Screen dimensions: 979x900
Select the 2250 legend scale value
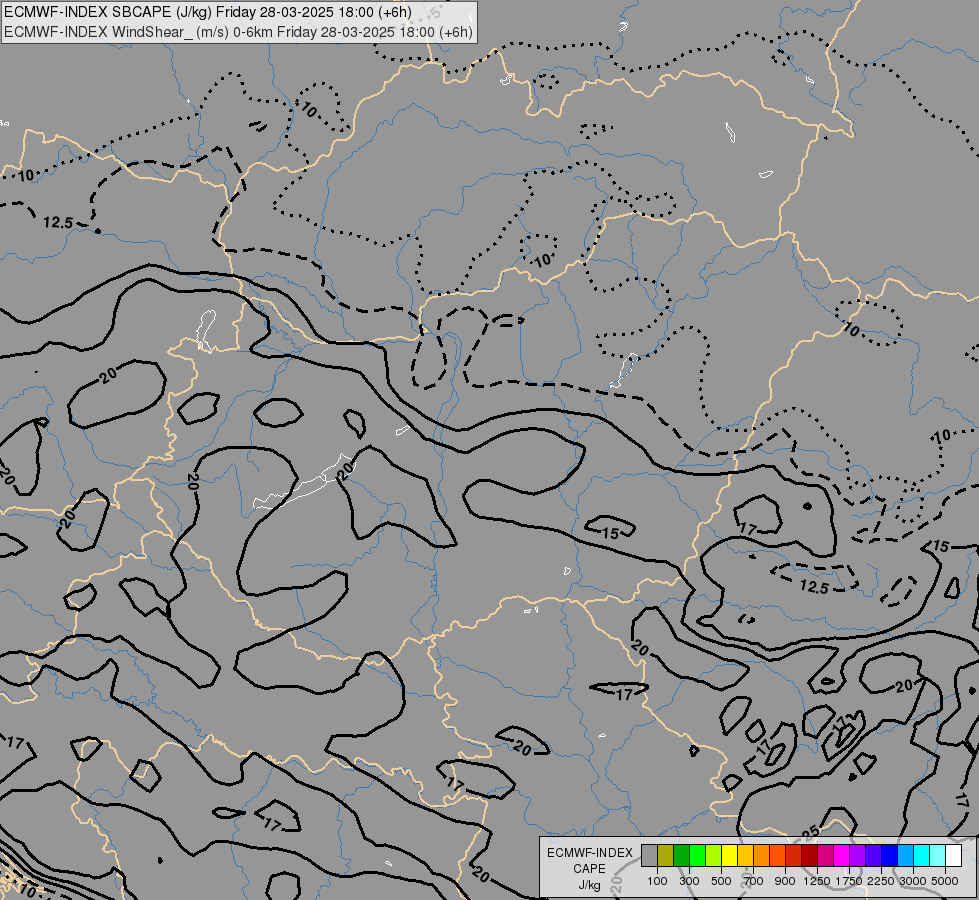(x=881, y=881)
